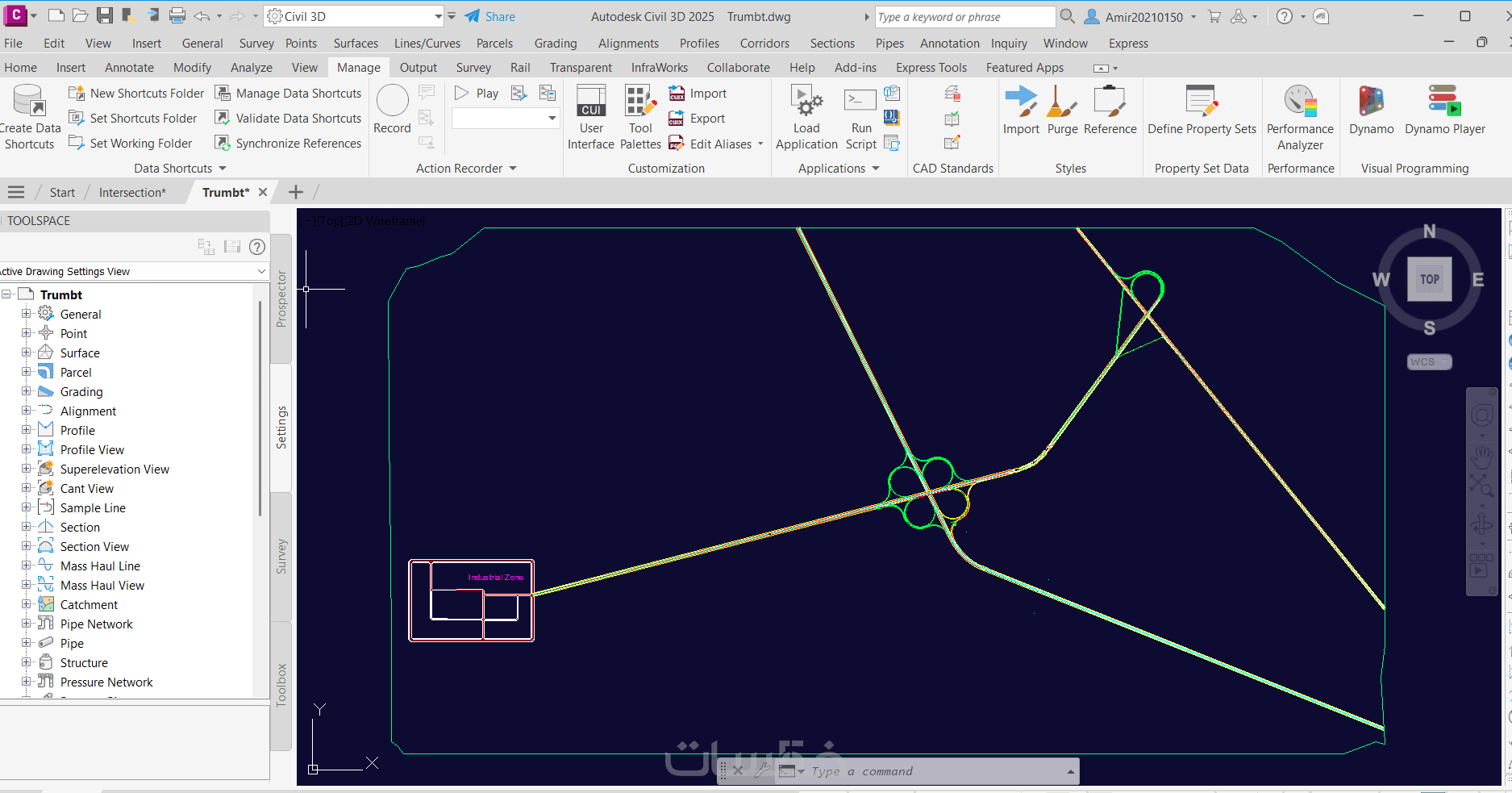
Task: Open the Surfaces menu
Action: [x=356, y=44]
